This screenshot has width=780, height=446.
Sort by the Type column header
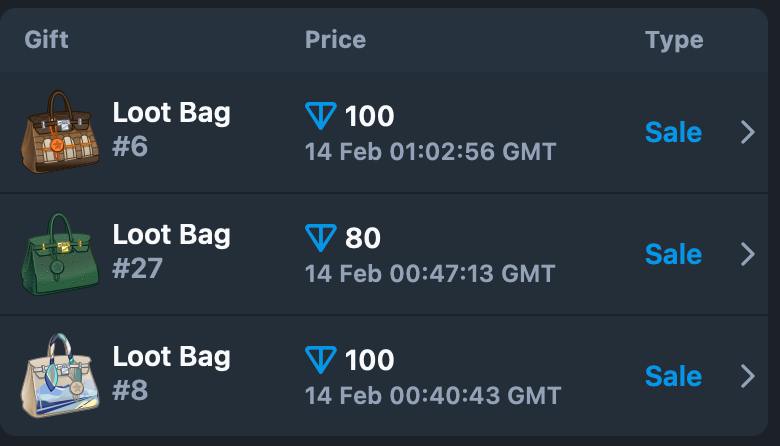coord(674,41)
